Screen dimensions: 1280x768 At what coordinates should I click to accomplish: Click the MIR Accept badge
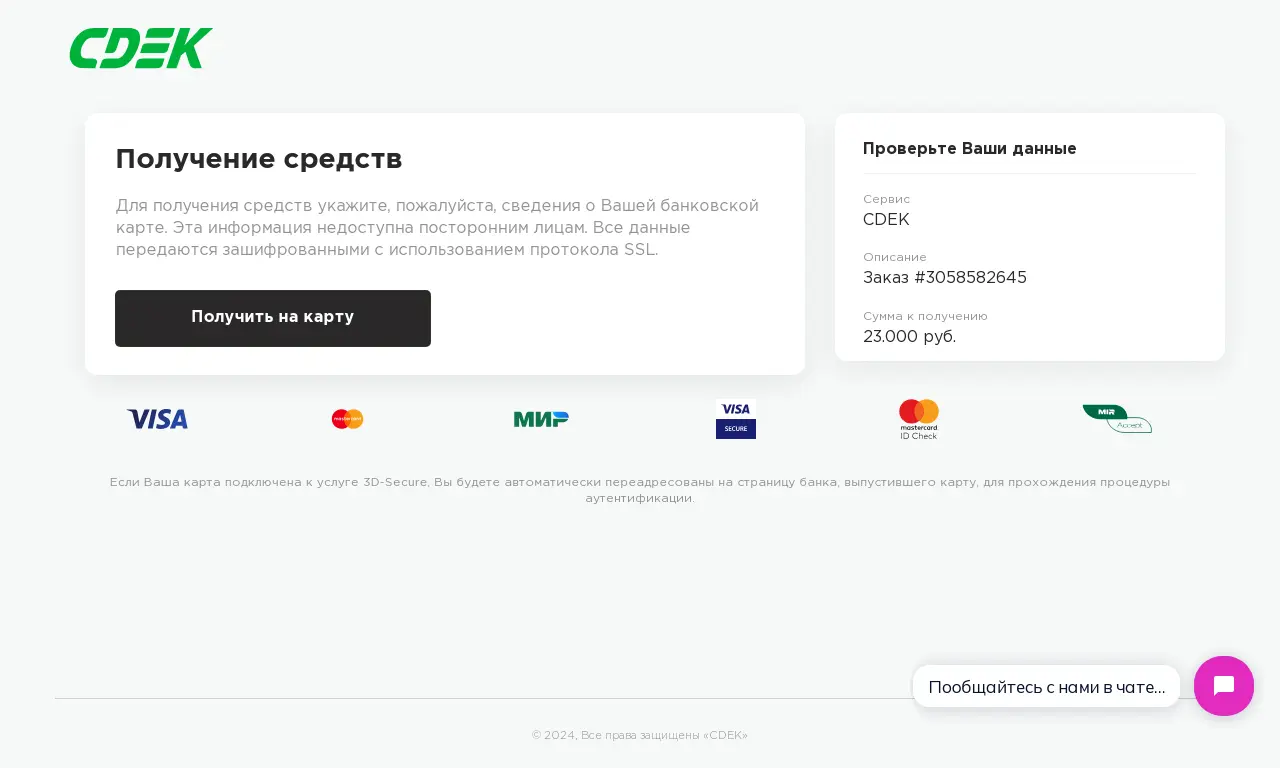click(1116, 419)
